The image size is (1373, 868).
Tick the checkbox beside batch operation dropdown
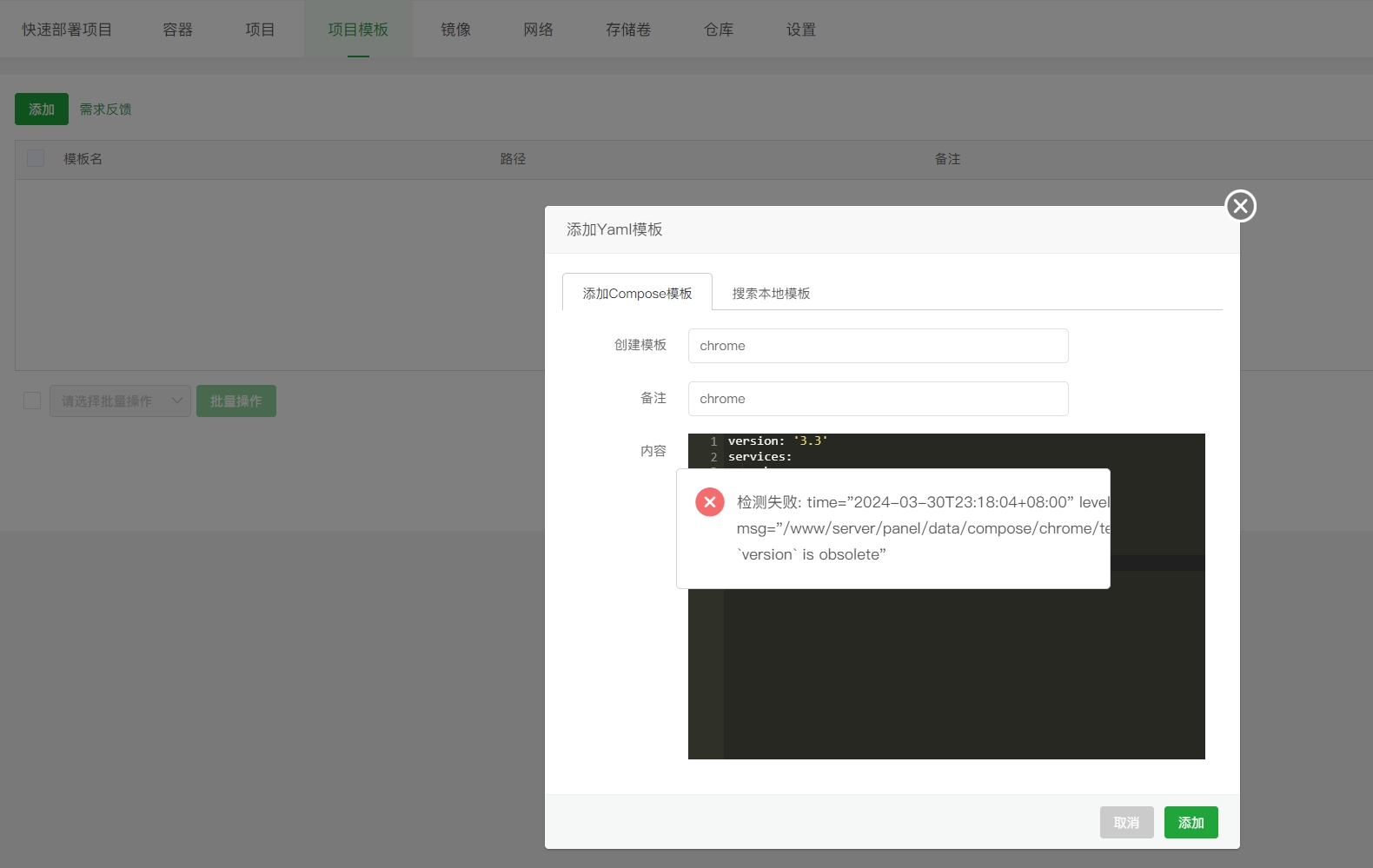point(32,401)
